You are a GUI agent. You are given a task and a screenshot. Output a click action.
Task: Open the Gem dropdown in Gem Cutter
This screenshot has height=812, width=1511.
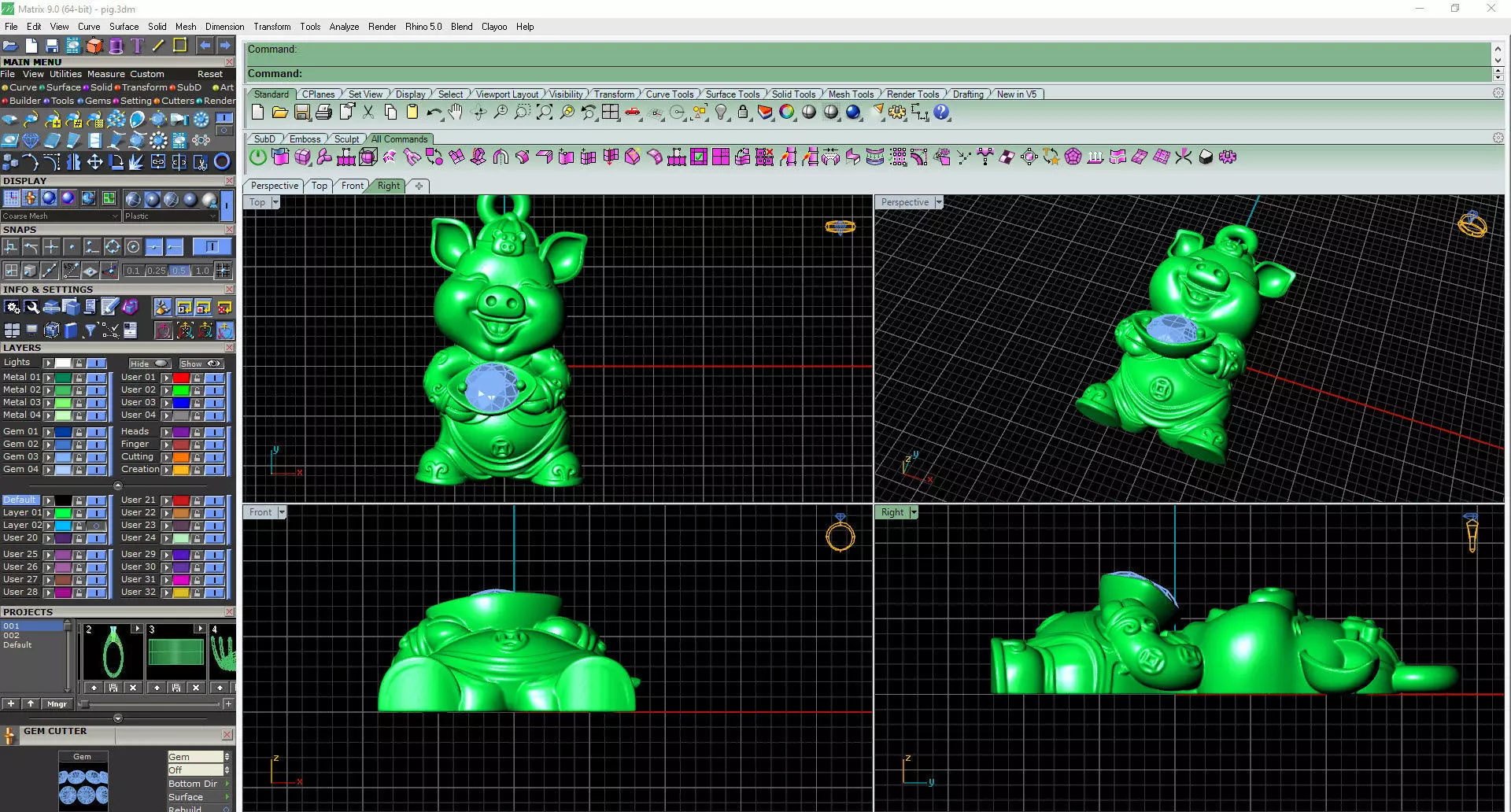[x=199, y=757]
